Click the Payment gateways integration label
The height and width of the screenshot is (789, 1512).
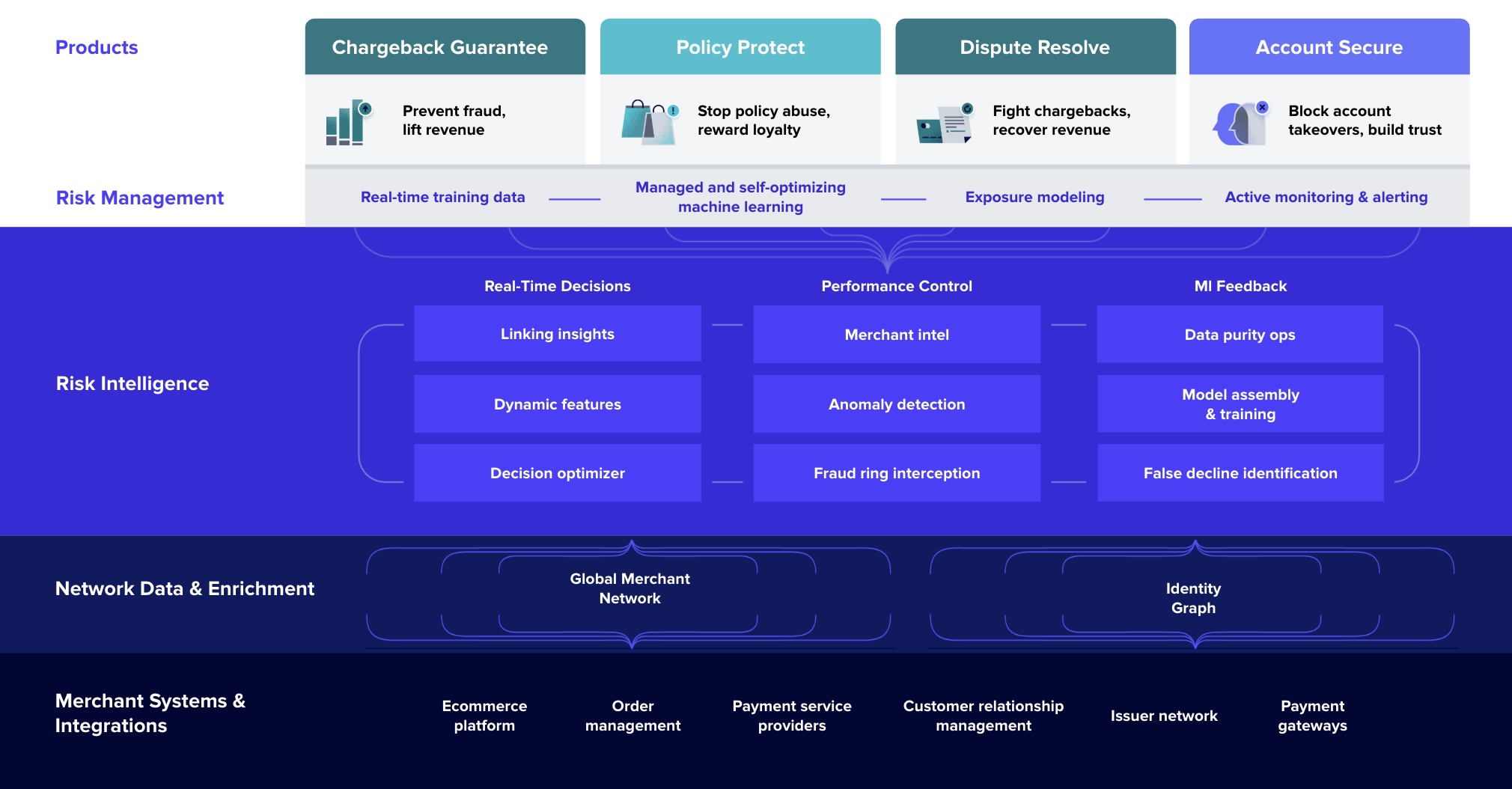click(1313, 716)
